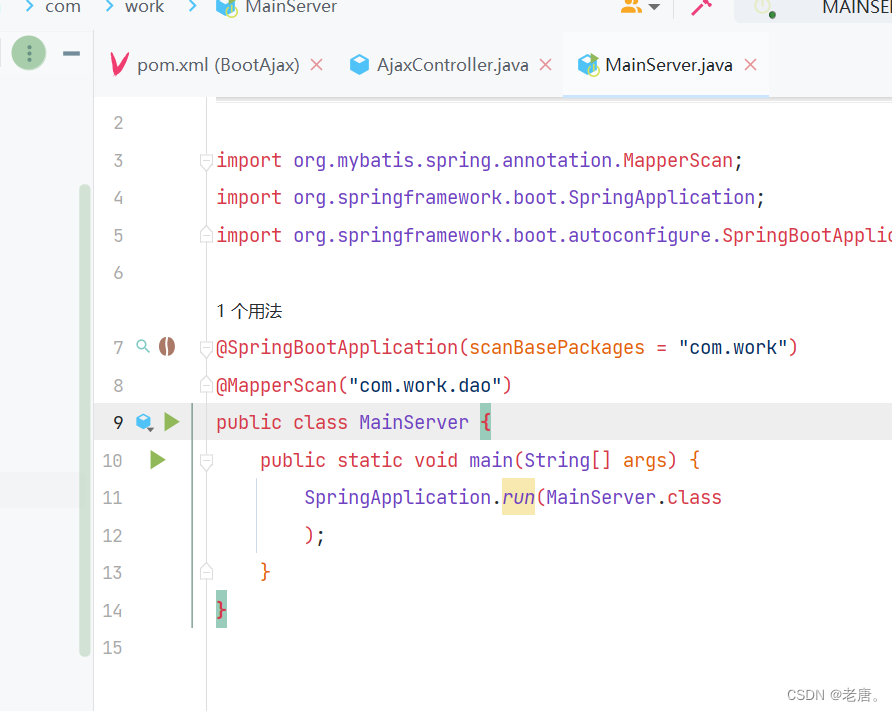Toggle the import fold marker on line 5
The width and height of the screenshot is (892, 711).
click(x=207, y=234)
